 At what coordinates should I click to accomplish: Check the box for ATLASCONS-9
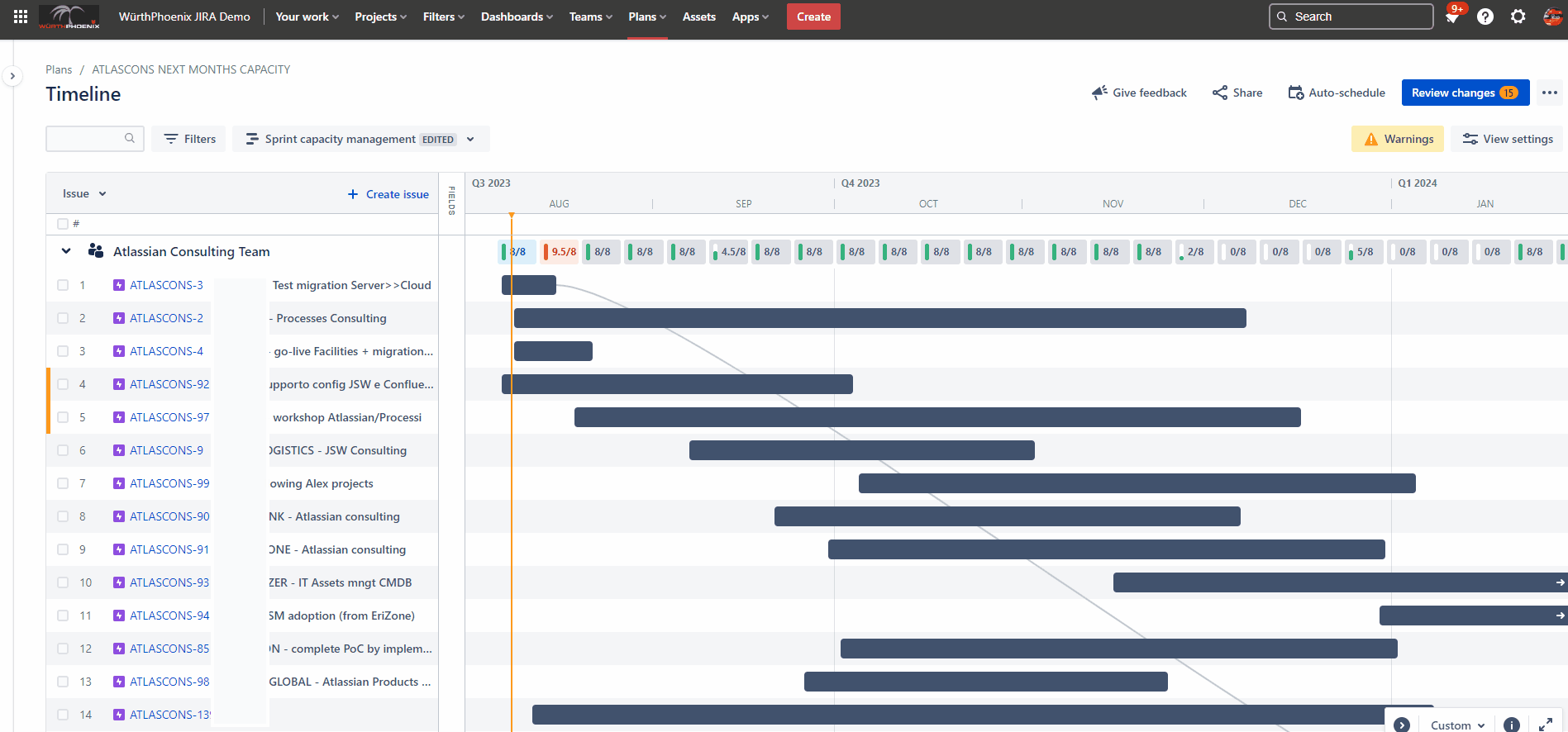(x=63, y=450)
